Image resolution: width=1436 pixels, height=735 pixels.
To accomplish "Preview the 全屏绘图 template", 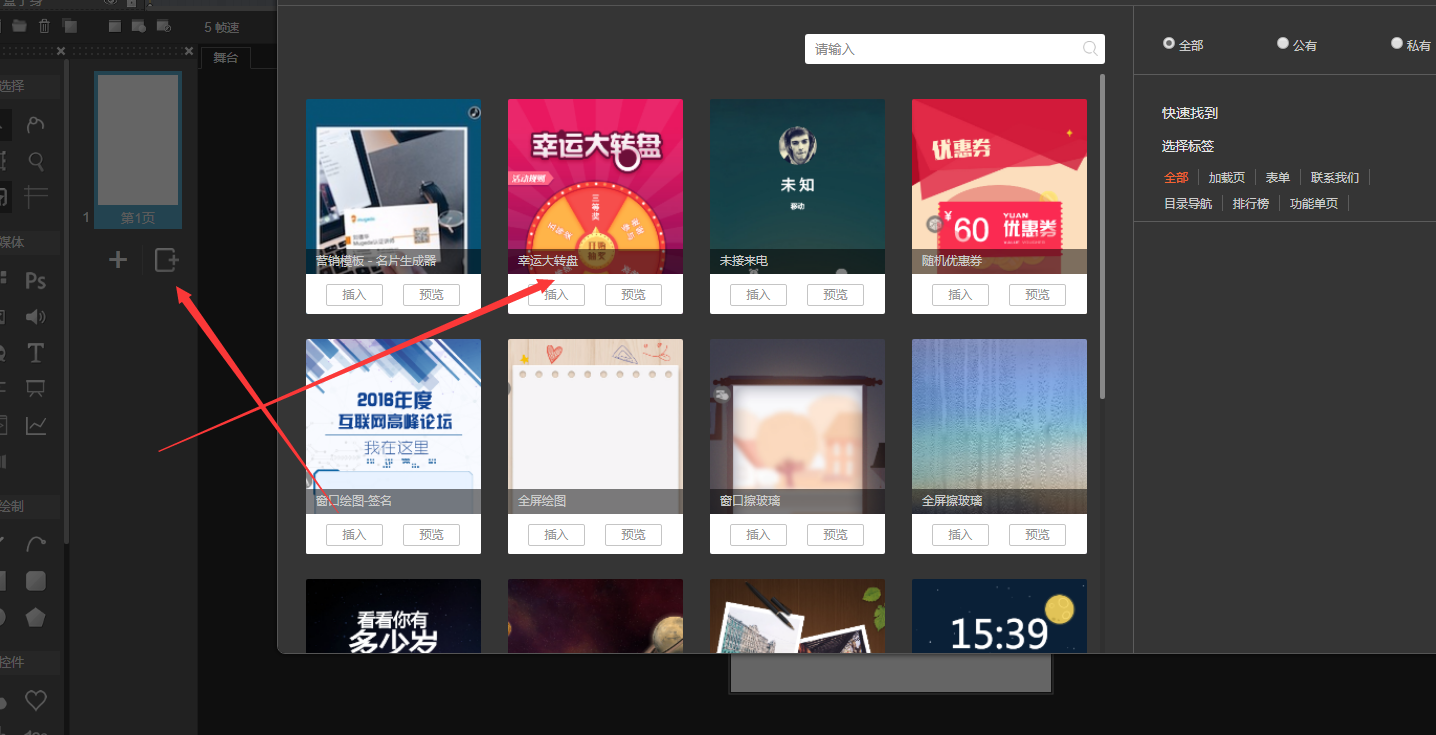I will click(x=633, y=534).
